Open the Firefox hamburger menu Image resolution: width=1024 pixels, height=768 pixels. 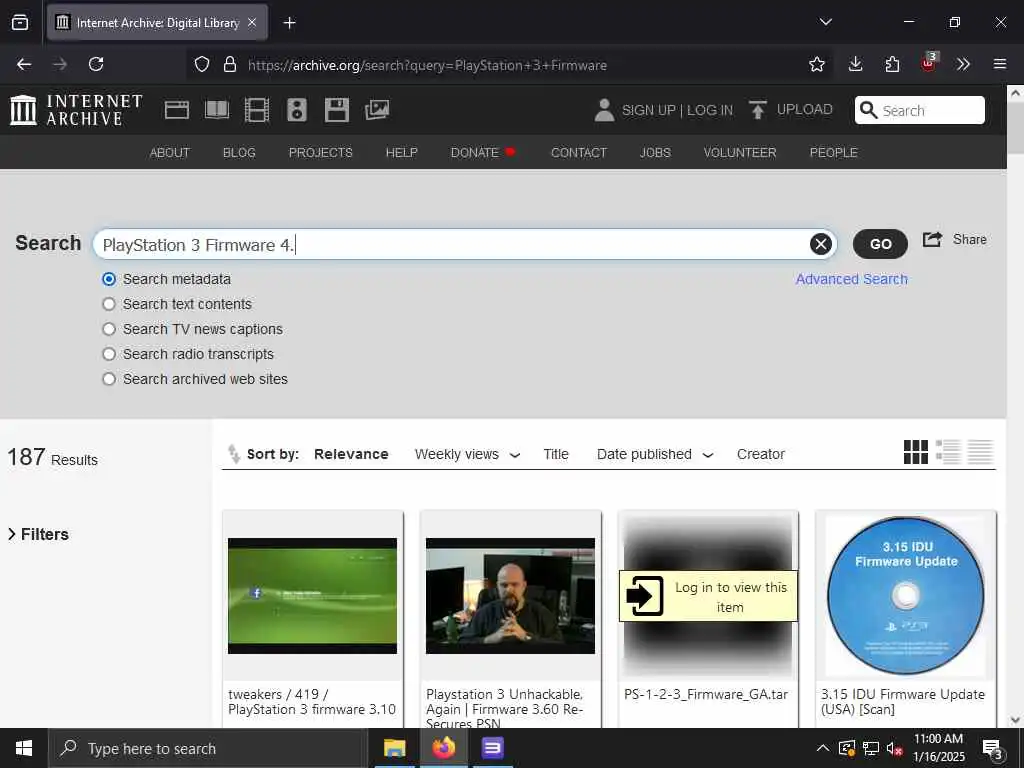pos(1000,64)
